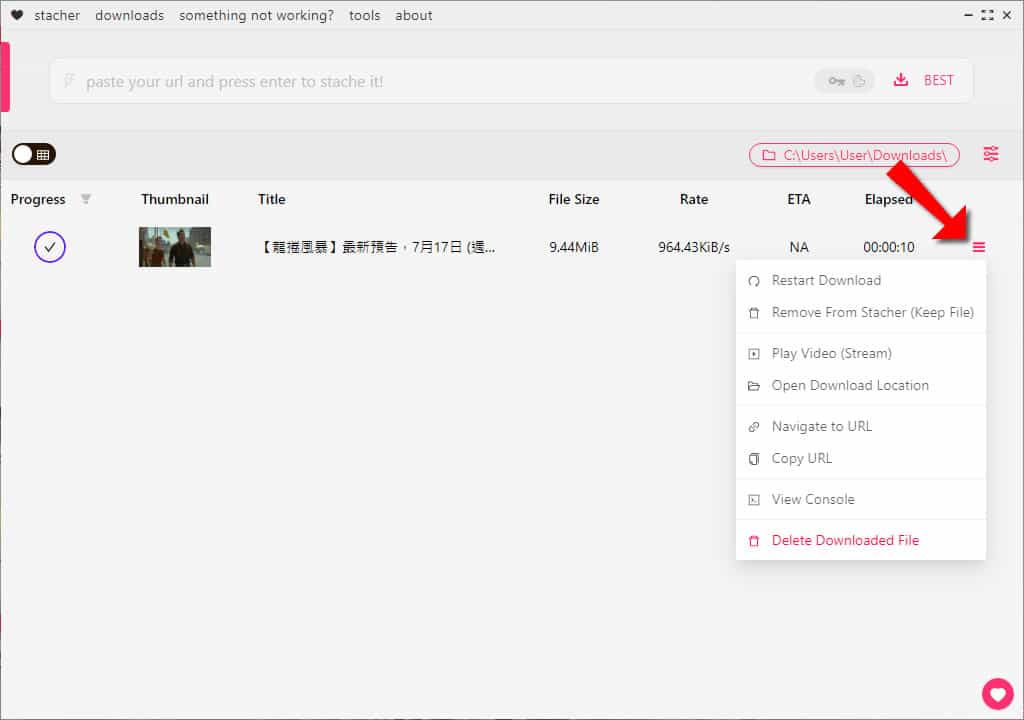Select Navigate to URL
Image resolution: width=1024 pixels, height=720 pixels.
tap(861, 427)
